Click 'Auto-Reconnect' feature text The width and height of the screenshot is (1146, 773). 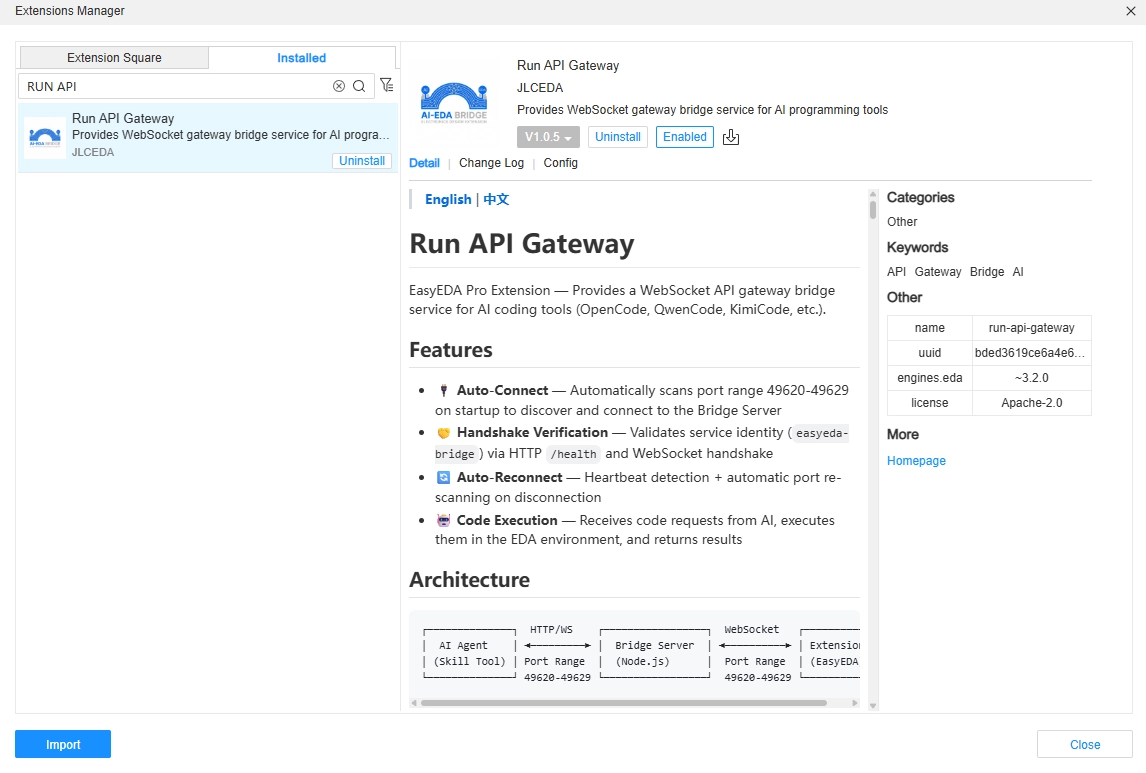(509, 477)
